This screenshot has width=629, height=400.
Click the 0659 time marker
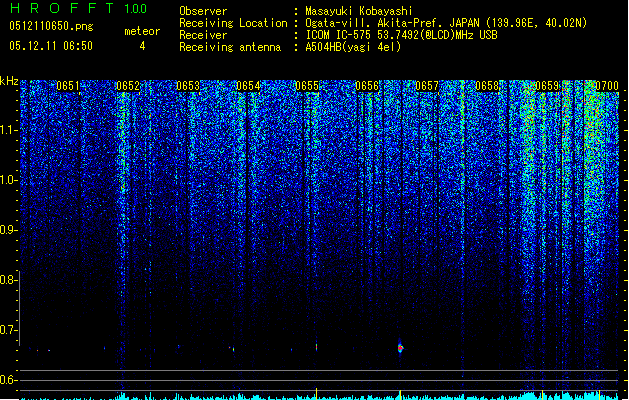point(547,86)
